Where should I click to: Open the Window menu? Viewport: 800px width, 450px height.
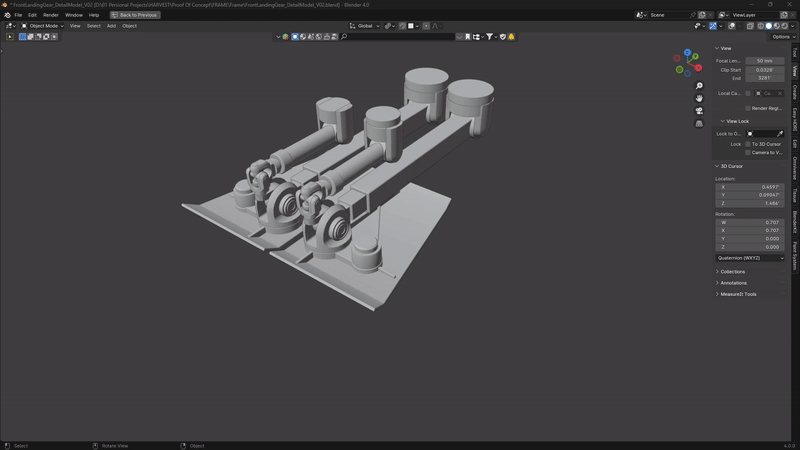pyautogui.click(x=73, y=15)
